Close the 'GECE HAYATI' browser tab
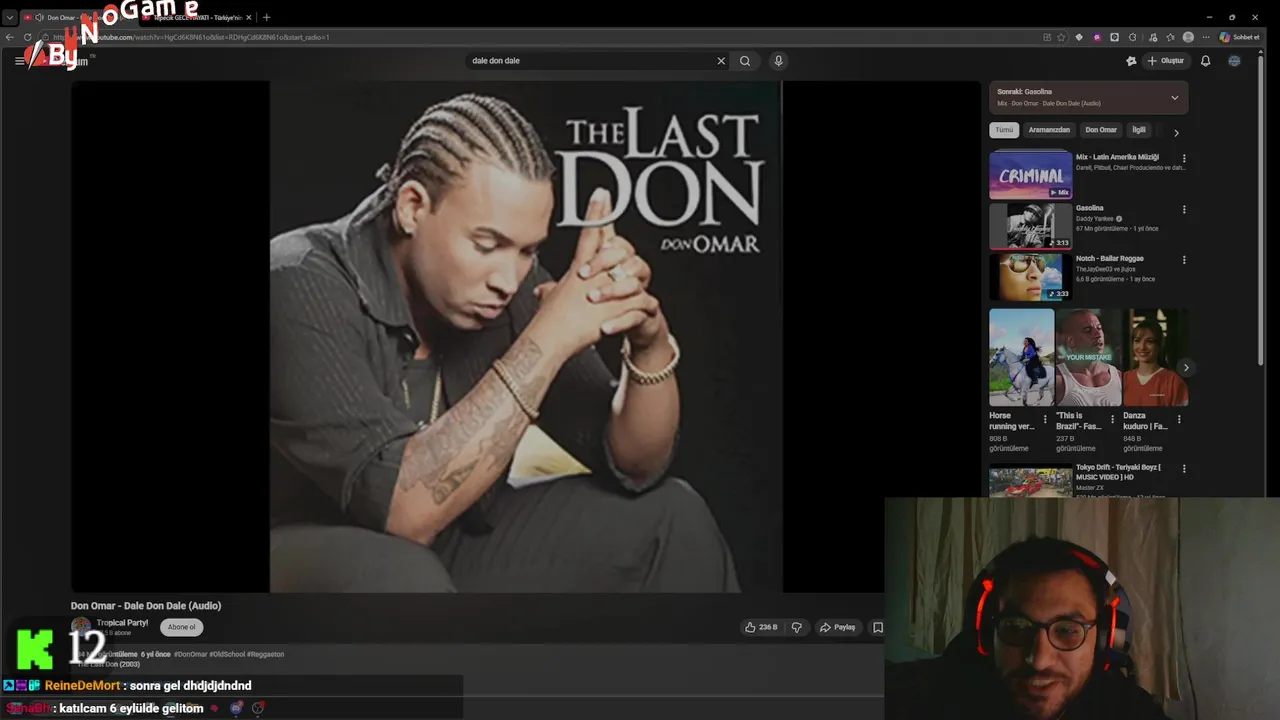The image size is (1280, 720). 250,17
